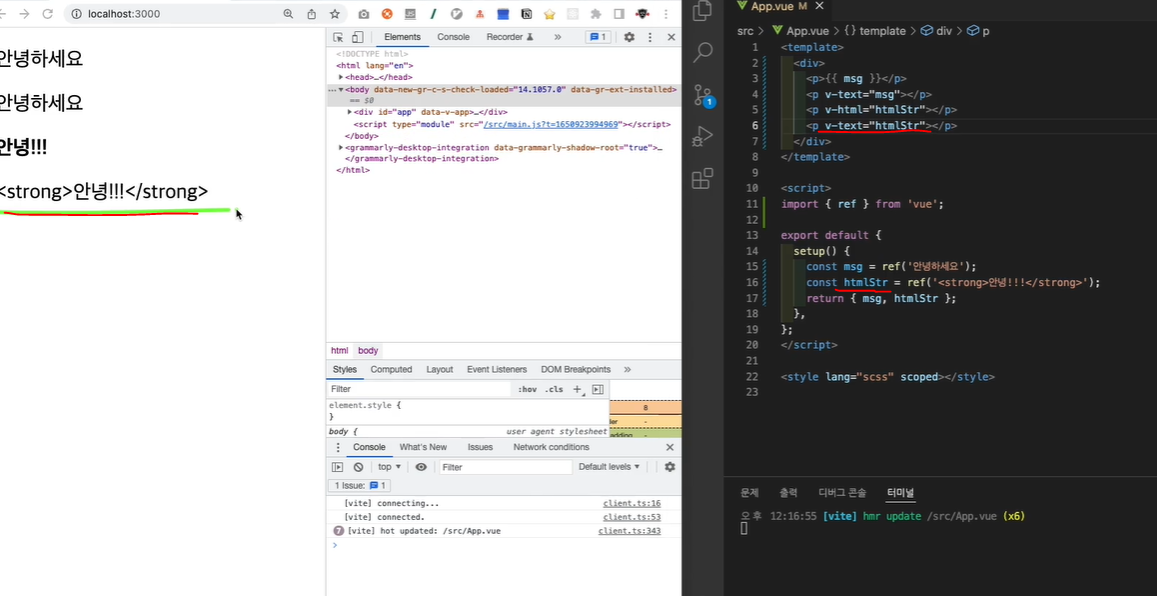
Task: Open the site info icon in address bar
Action: [x=77, y=14]
